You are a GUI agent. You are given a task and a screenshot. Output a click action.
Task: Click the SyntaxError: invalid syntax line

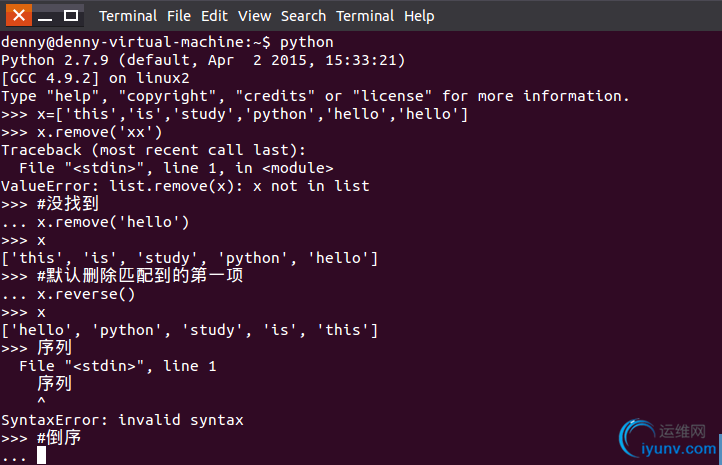pos(122,420)
